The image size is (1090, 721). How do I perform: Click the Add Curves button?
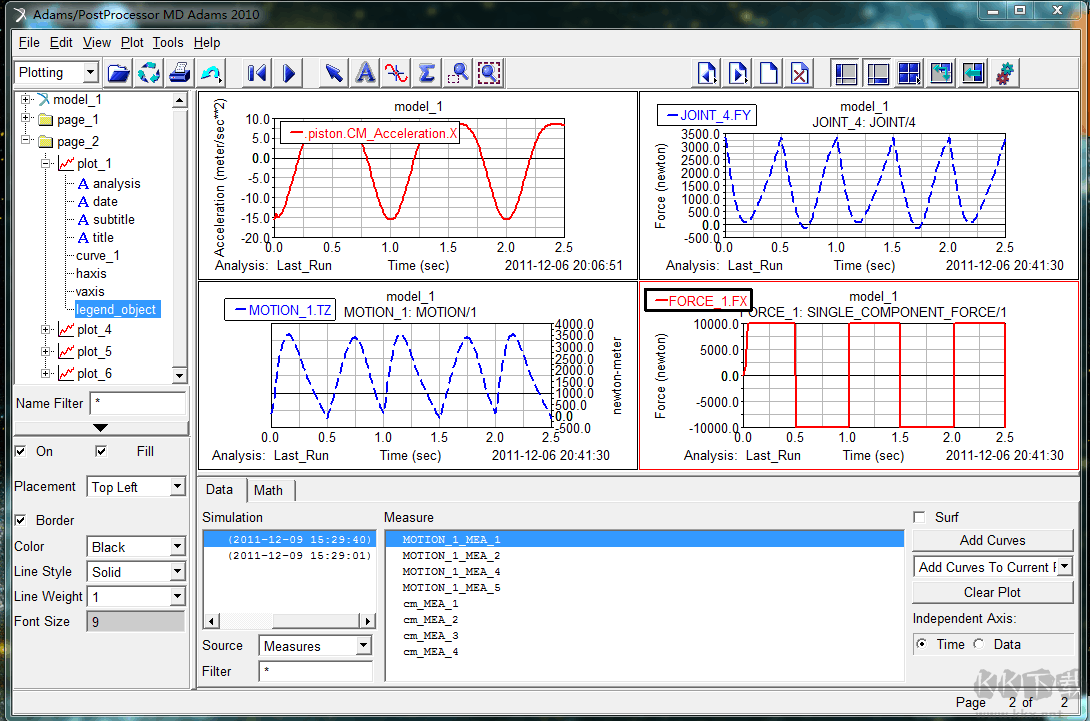coord(992,540)
